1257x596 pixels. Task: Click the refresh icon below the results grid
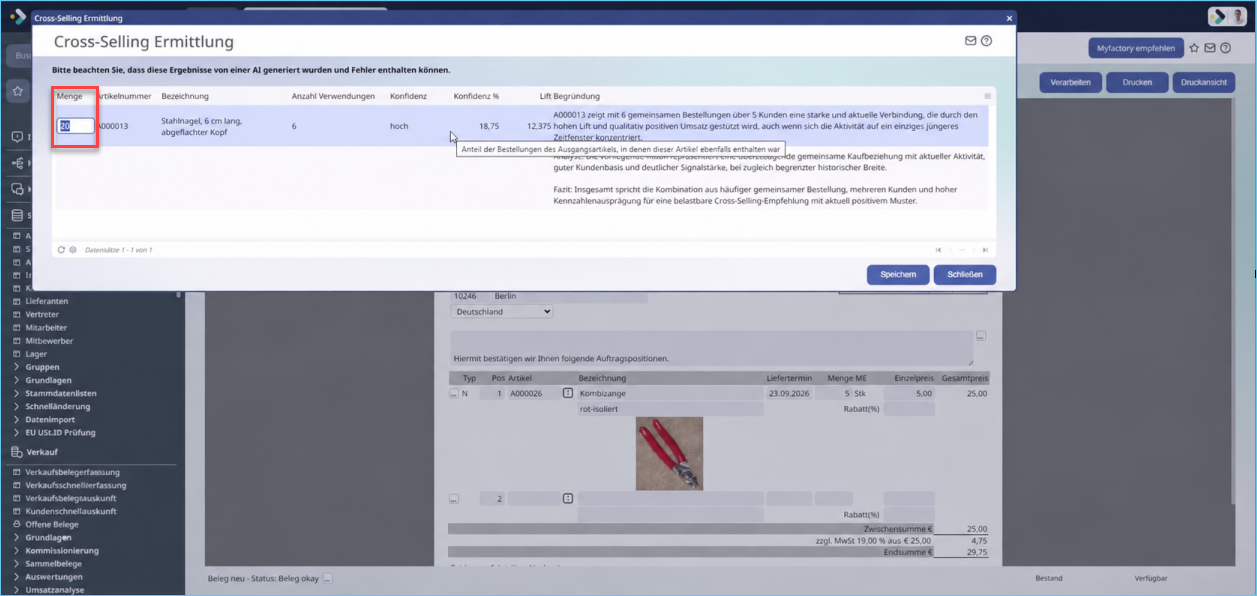coord(61,249)
